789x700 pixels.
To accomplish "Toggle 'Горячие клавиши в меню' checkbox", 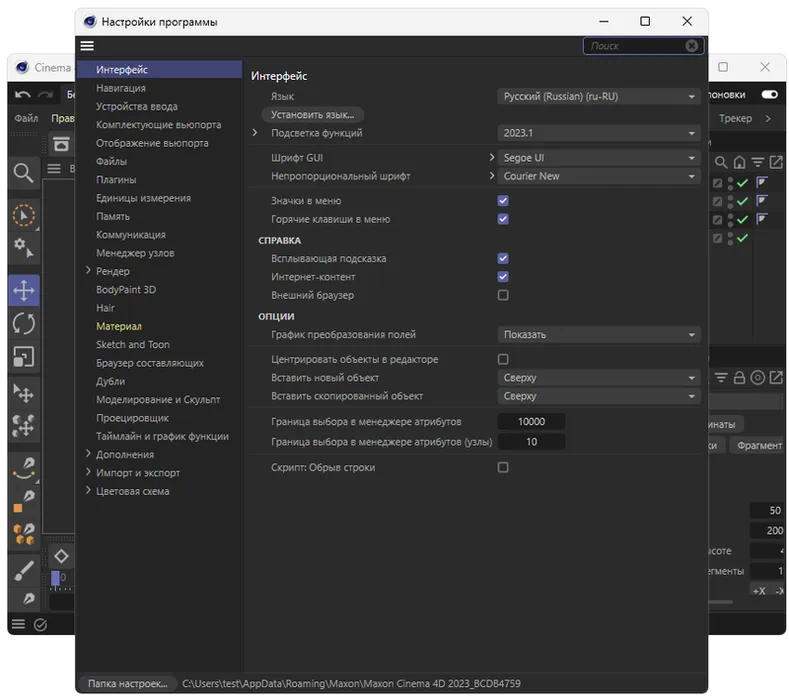I will 503,219.
